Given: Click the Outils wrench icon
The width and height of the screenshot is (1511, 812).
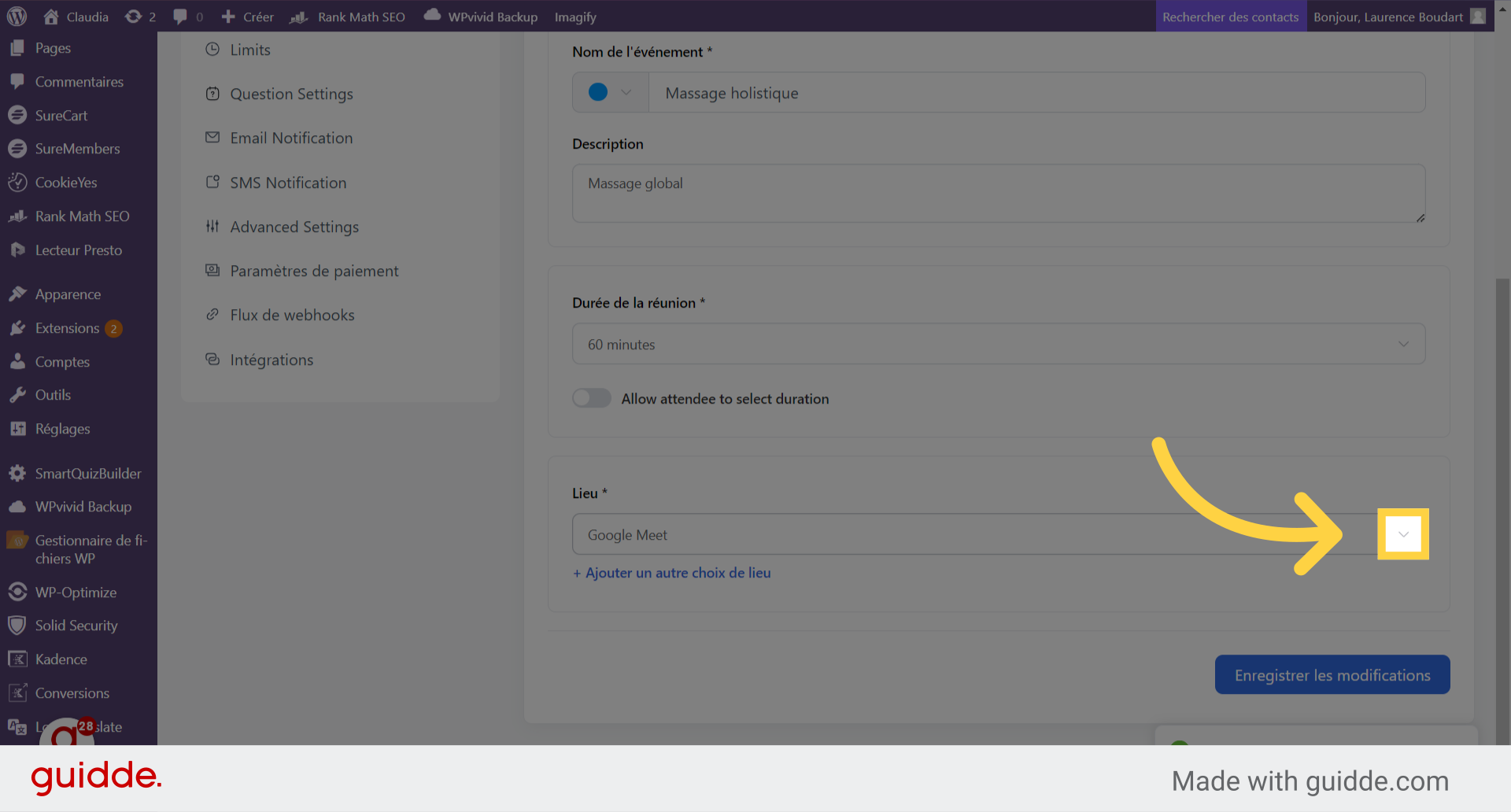Looking at the screenshot, I should click(17, 395).
